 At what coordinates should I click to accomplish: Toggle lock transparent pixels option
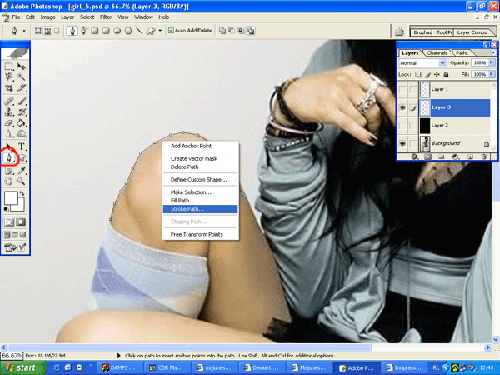pos(419,74)
